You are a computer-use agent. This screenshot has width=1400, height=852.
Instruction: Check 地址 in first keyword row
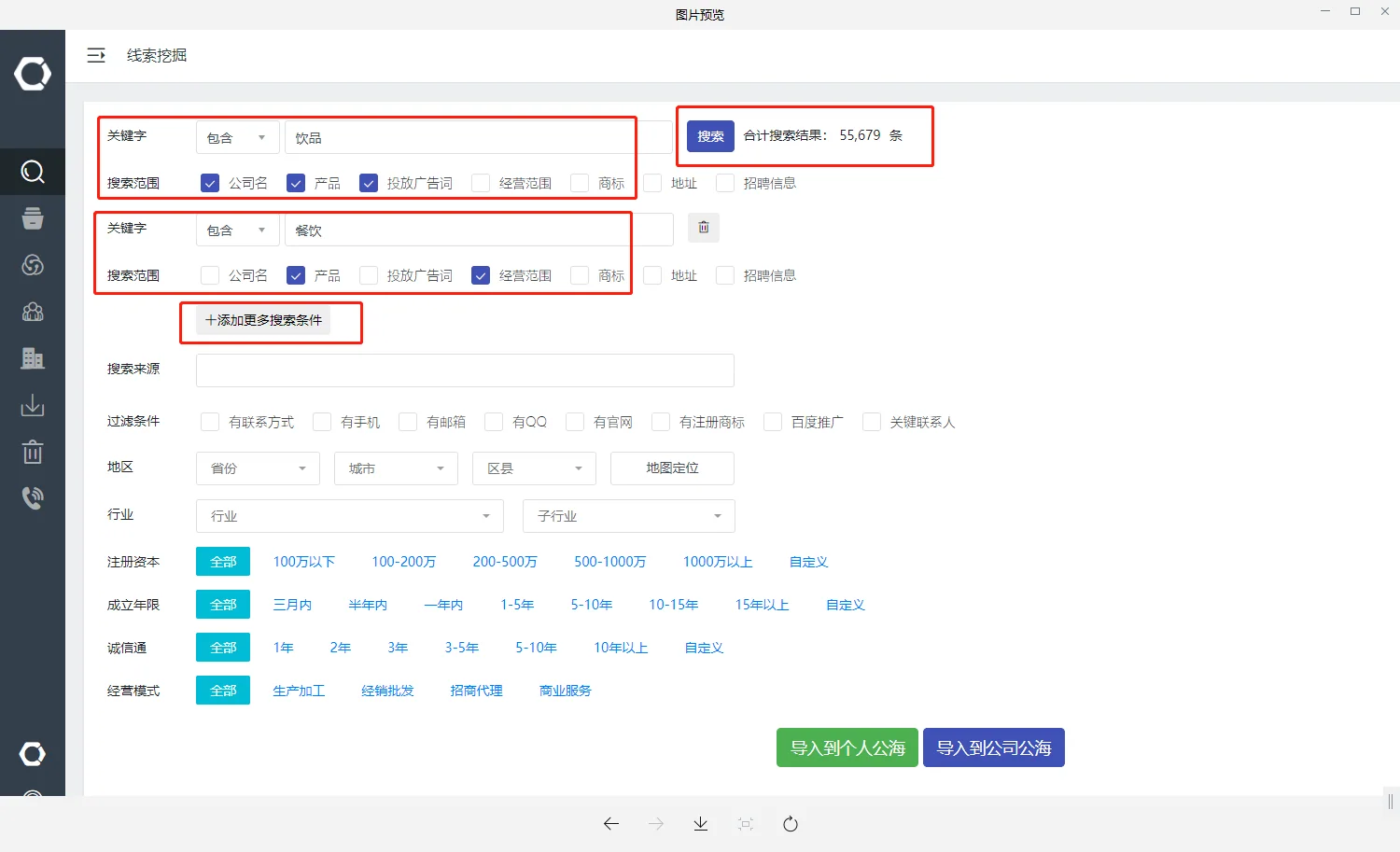(652, 183)
